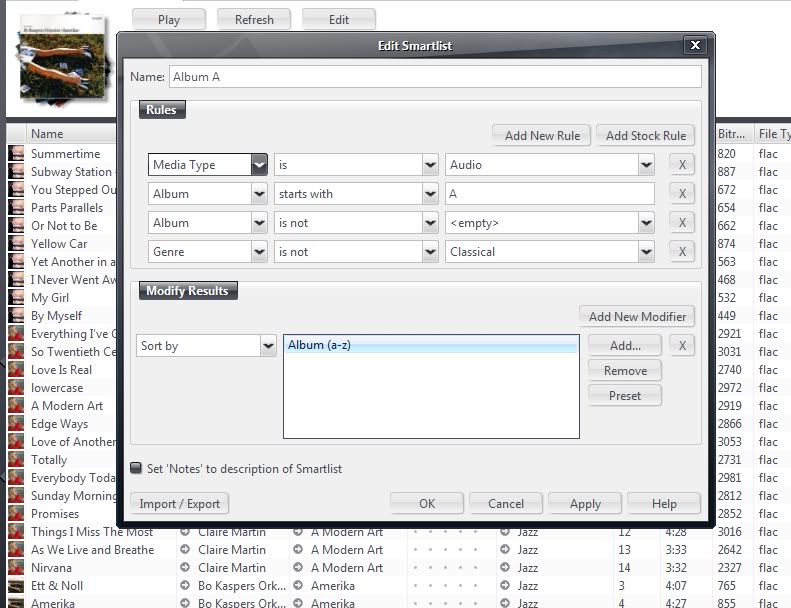Screen dimensions: 791x608
Task: Remove the Album starts with rule
Action: tap(682, 194)
